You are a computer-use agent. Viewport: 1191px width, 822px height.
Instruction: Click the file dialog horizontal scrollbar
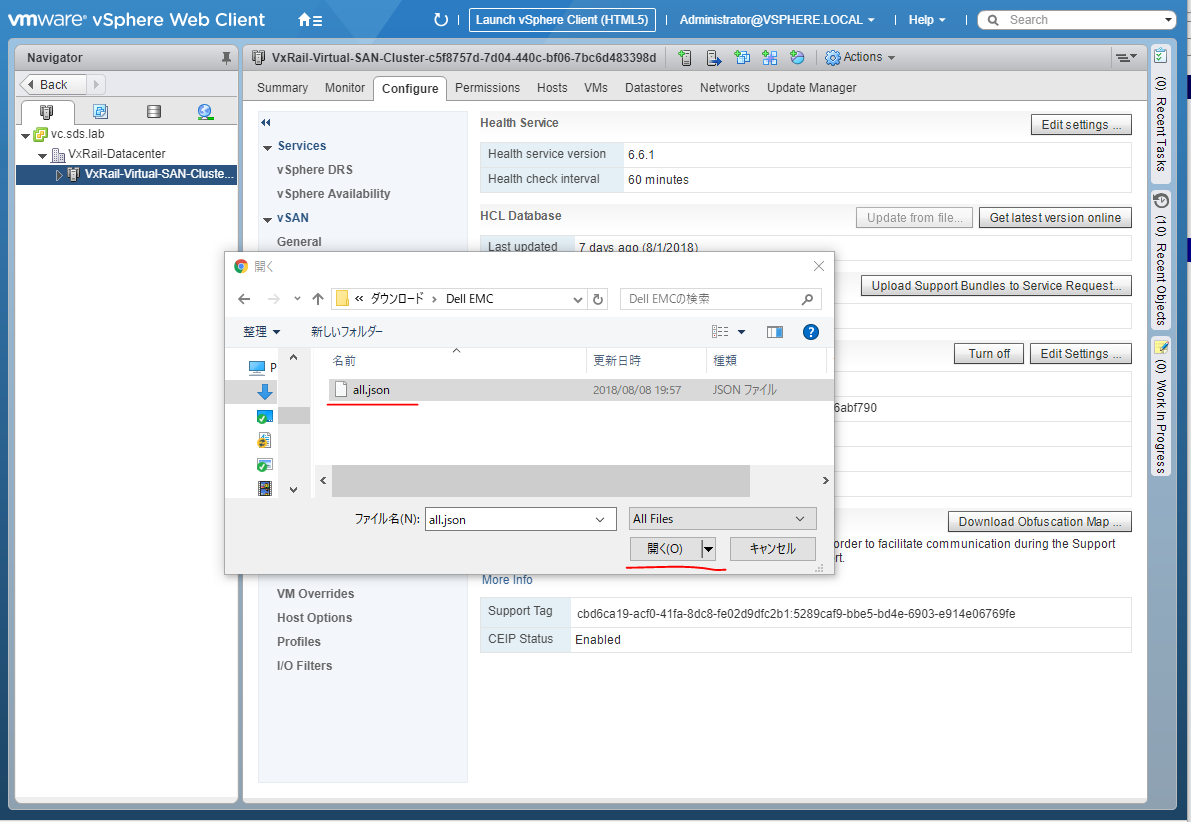pyautogui.click(x=541, y=481)
